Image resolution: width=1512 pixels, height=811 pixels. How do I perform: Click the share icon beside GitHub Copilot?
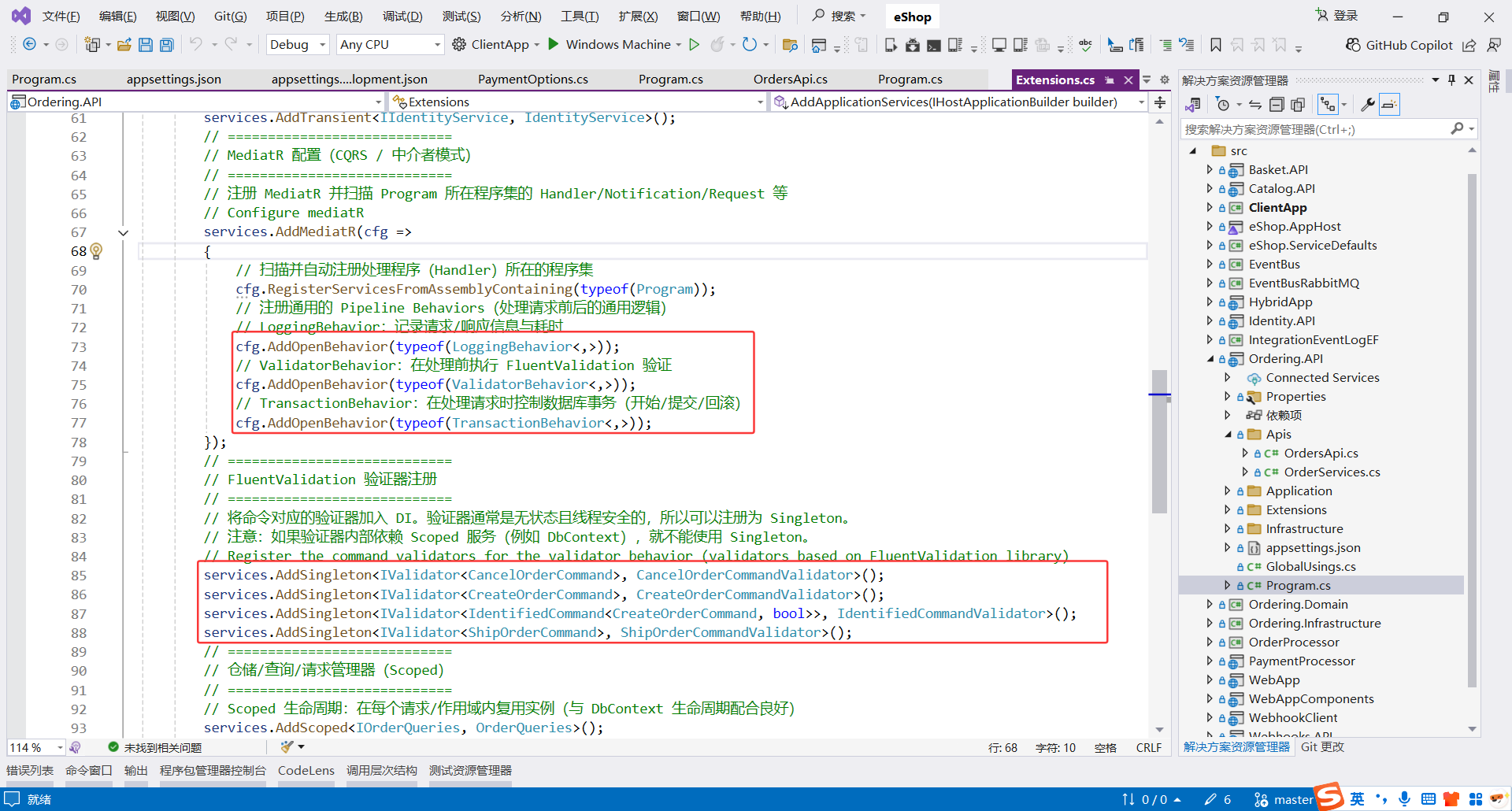[x=1469, y=45]
